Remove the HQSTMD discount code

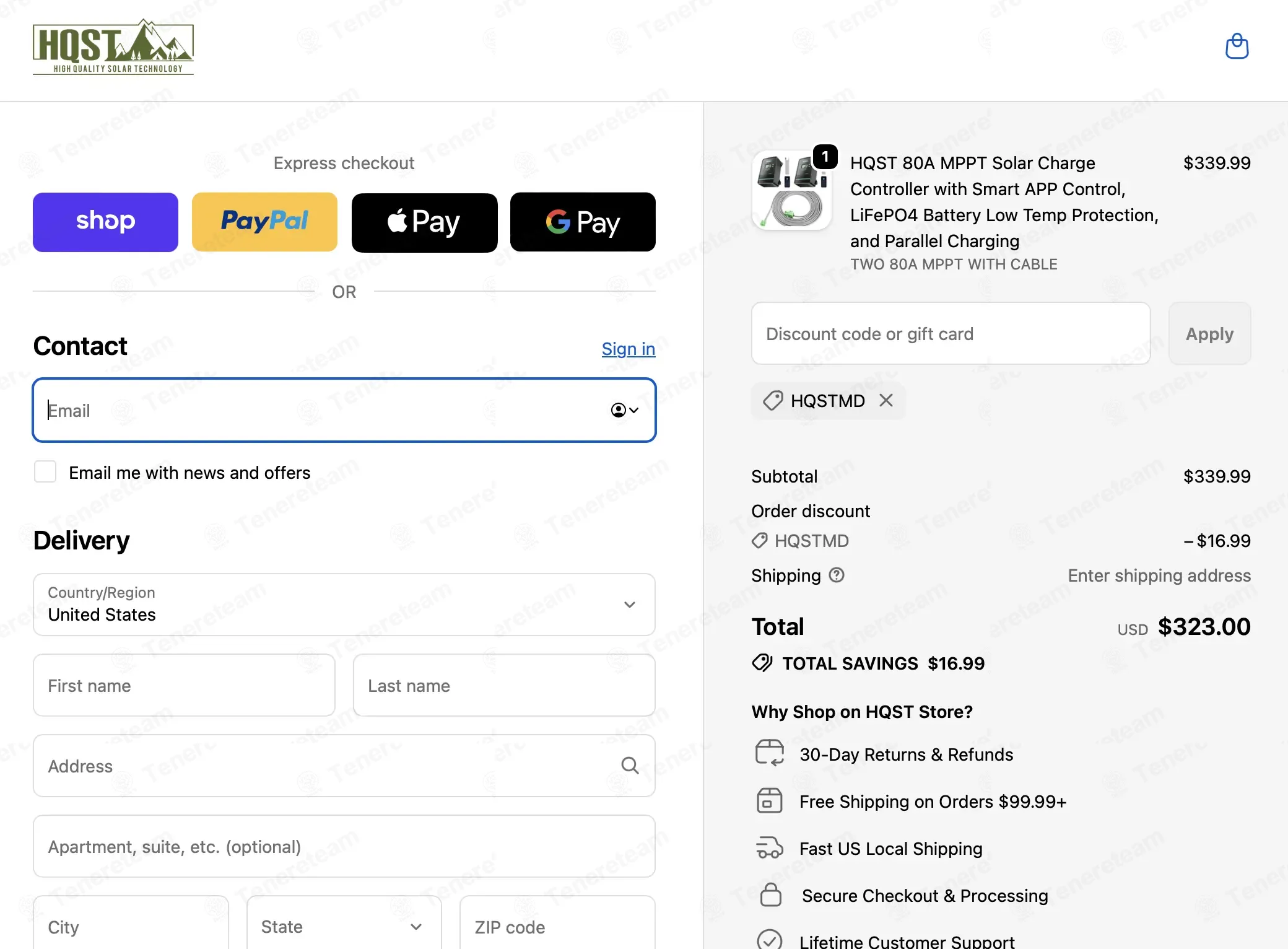point(886,401)
